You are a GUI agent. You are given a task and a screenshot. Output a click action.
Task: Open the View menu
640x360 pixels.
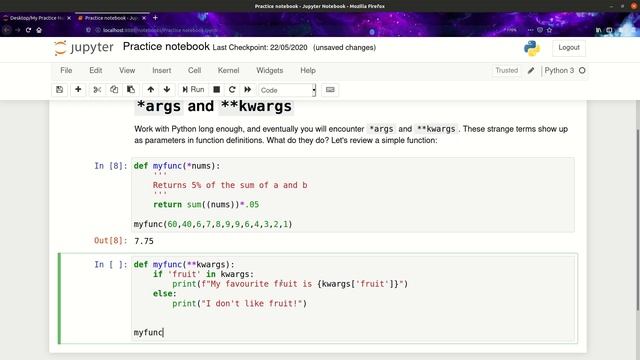point(127,70)
